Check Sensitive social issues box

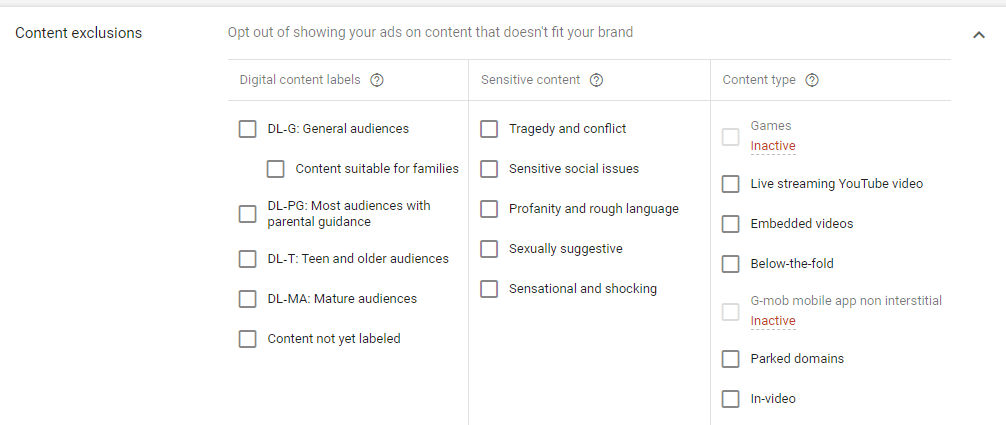(489, 169)
